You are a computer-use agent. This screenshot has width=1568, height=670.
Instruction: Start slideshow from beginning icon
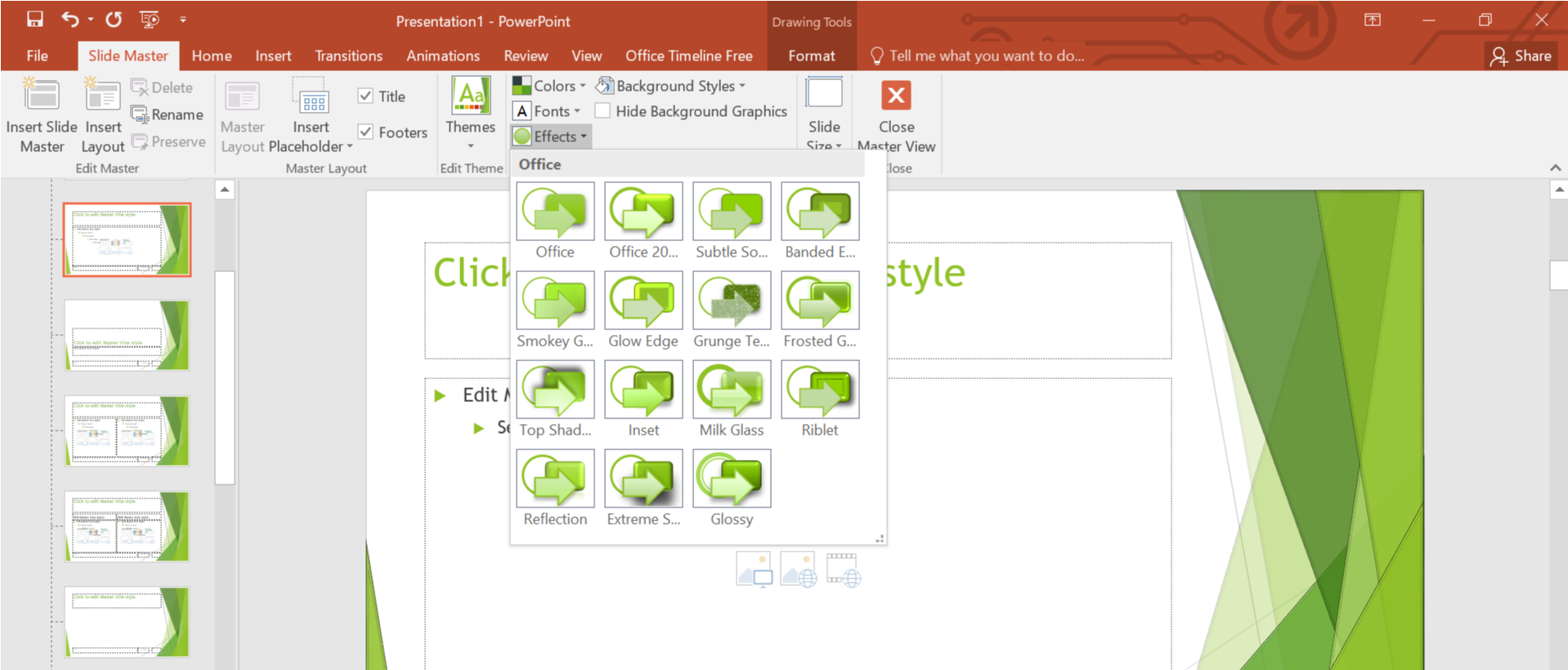150,19
